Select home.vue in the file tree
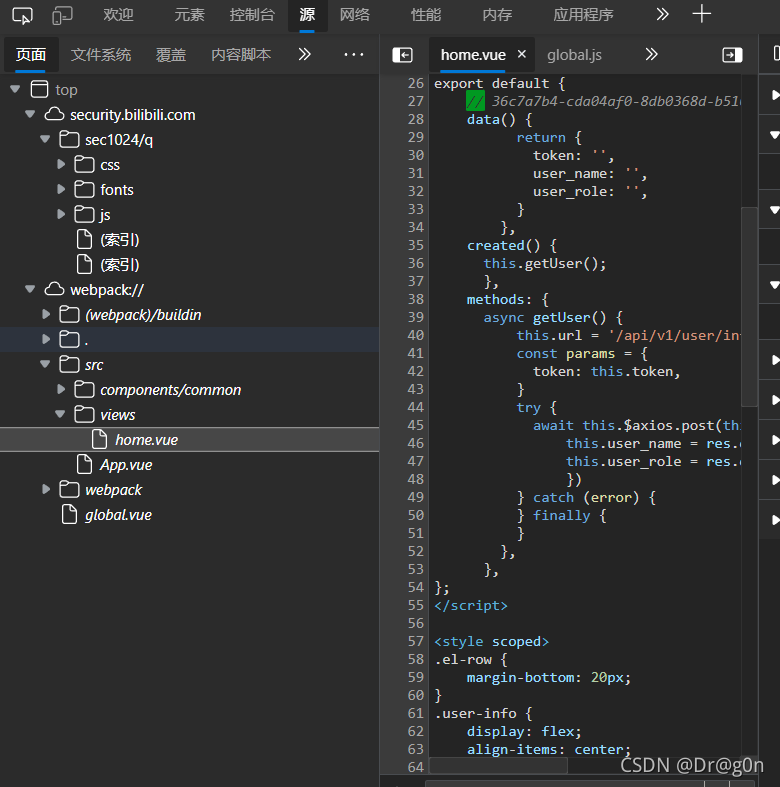Image resolution: width=780 pixels, height=787 pixels. coord(189,440)
